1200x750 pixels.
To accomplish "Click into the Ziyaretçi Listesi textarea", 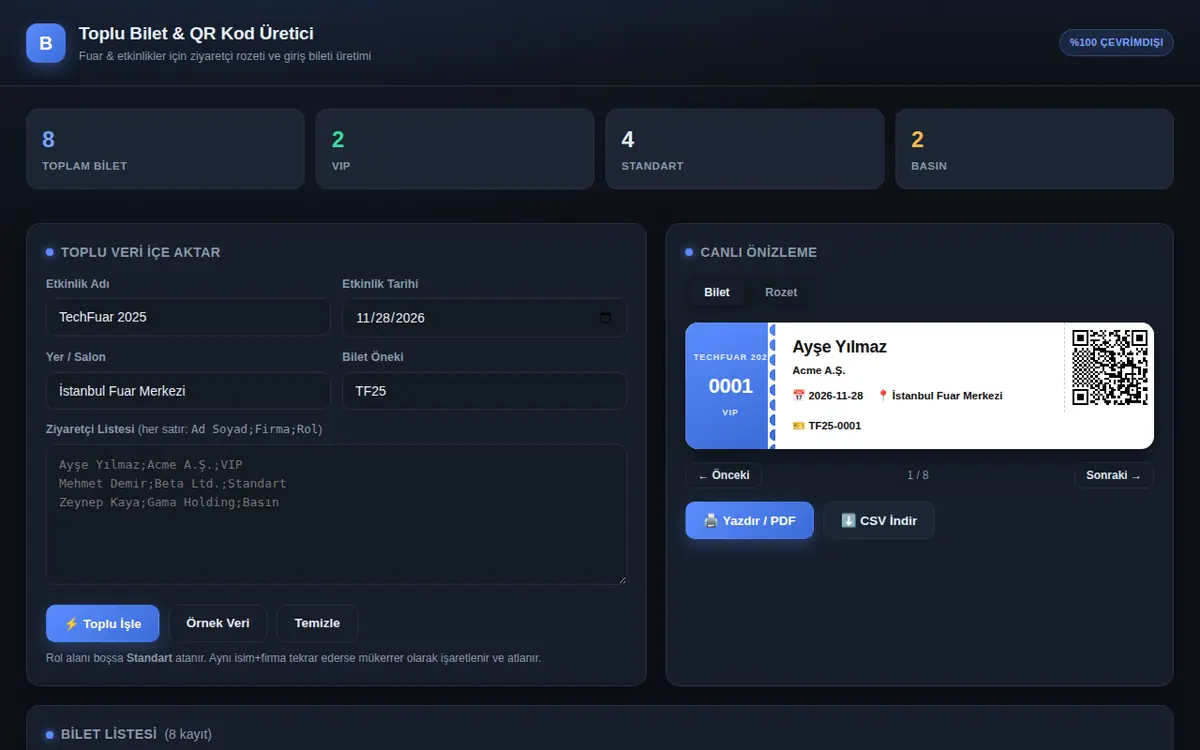I will (336, 514).
